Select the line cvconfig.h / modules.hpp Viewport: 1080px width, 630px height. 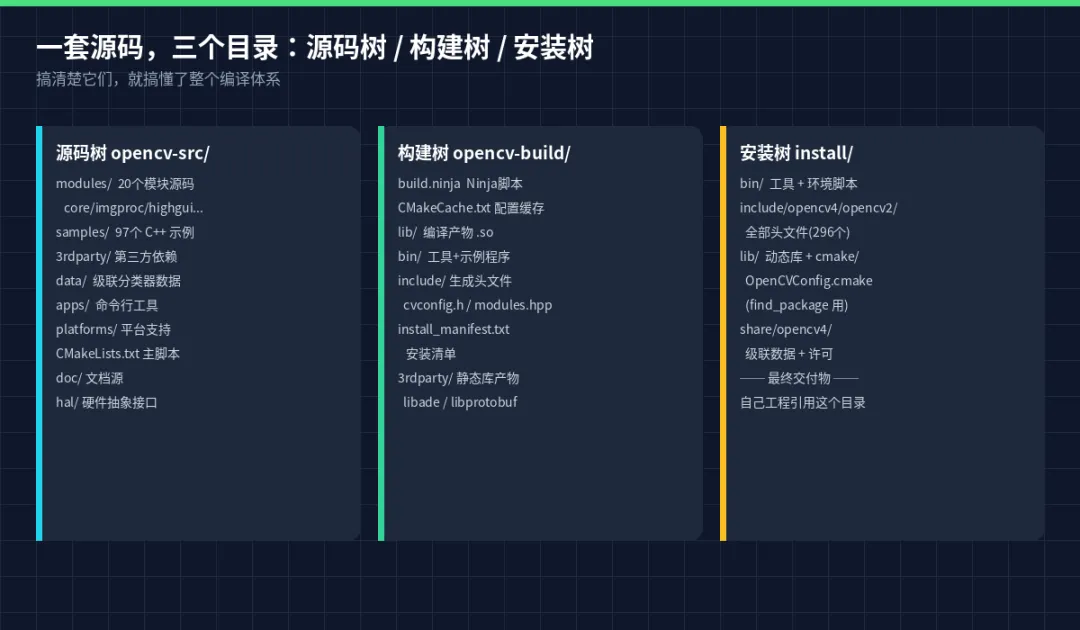pyautogui.click(x=478, y=305)
